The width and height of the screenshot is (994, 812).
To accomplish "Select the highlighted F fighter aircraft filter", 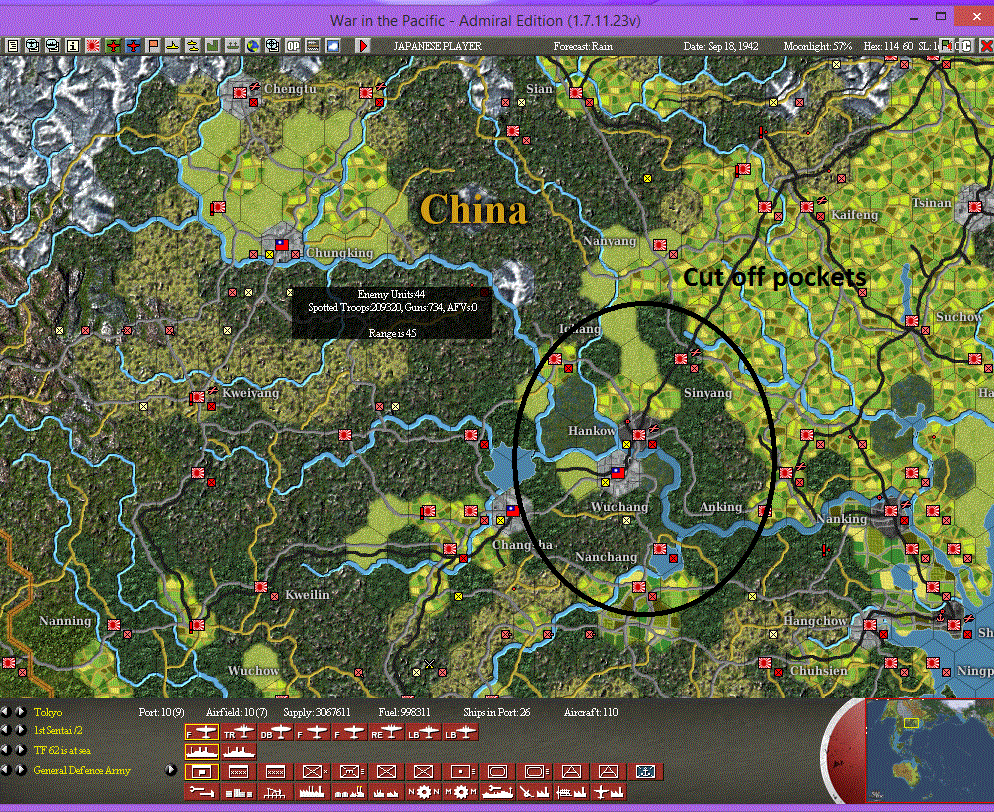I will [x=202, y=732].
